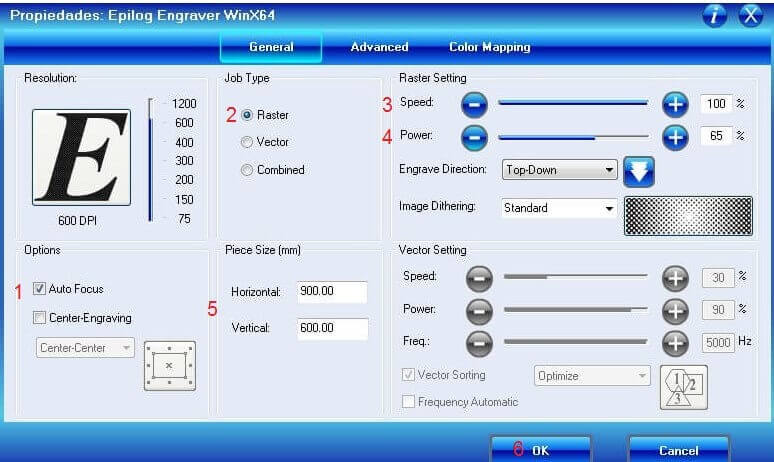Select the 600 resolution mark
Image resolution: width=774 pixels, height=462 pixels.
pyautogui.click(x=184, y=123)
